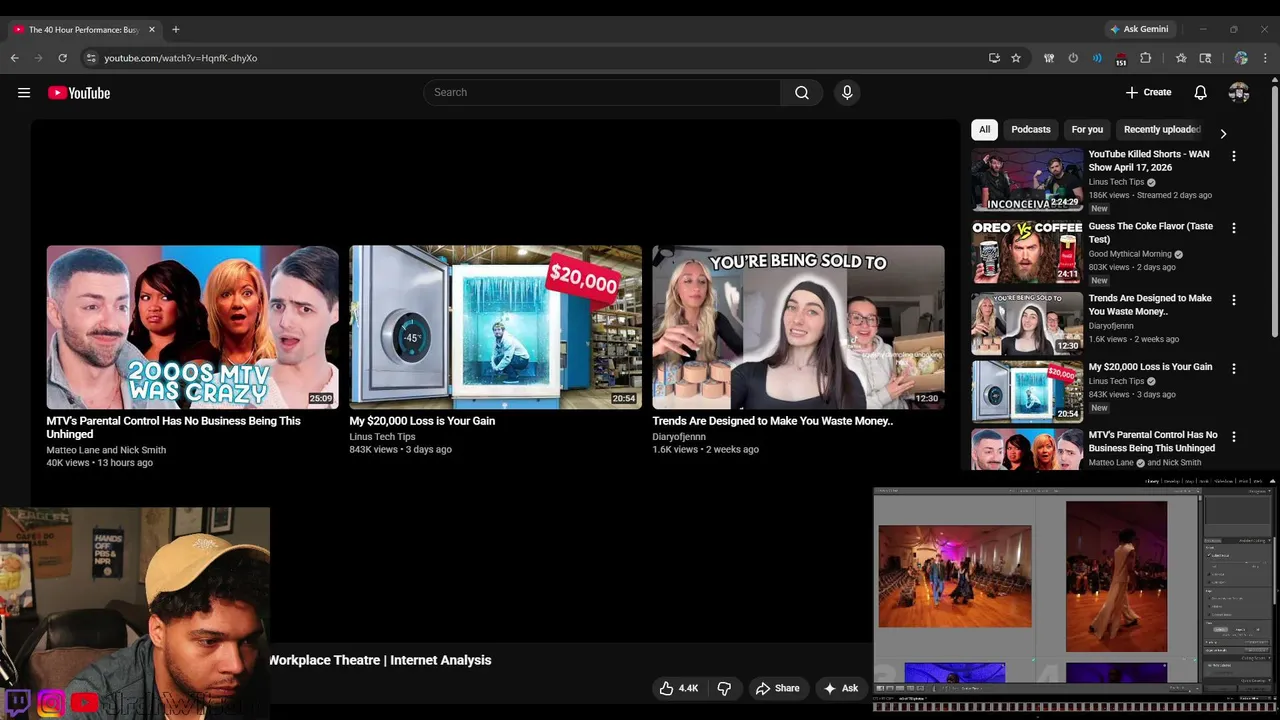Open the Extensions puzzle-piece menu
This screenshot has width=1280, height=720.
coord(1146,58)
